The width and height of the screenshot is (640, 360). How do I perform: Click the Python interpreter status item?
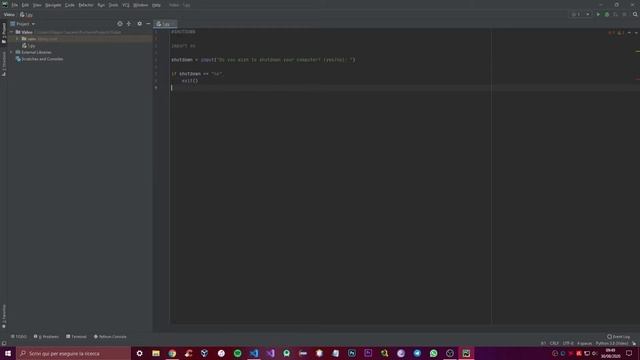click(612, 343)
